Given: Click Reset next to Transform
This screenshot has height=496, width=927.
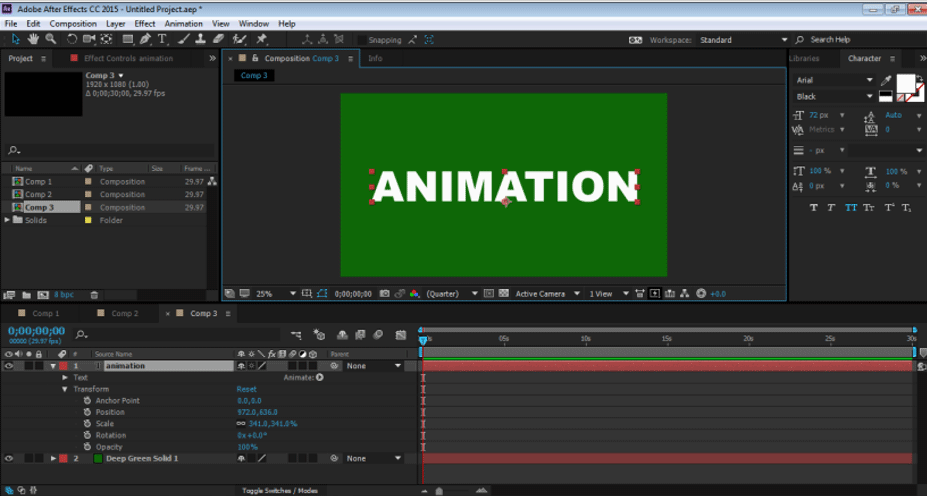Looking at the screenshot, I should [x=247, y=389].
